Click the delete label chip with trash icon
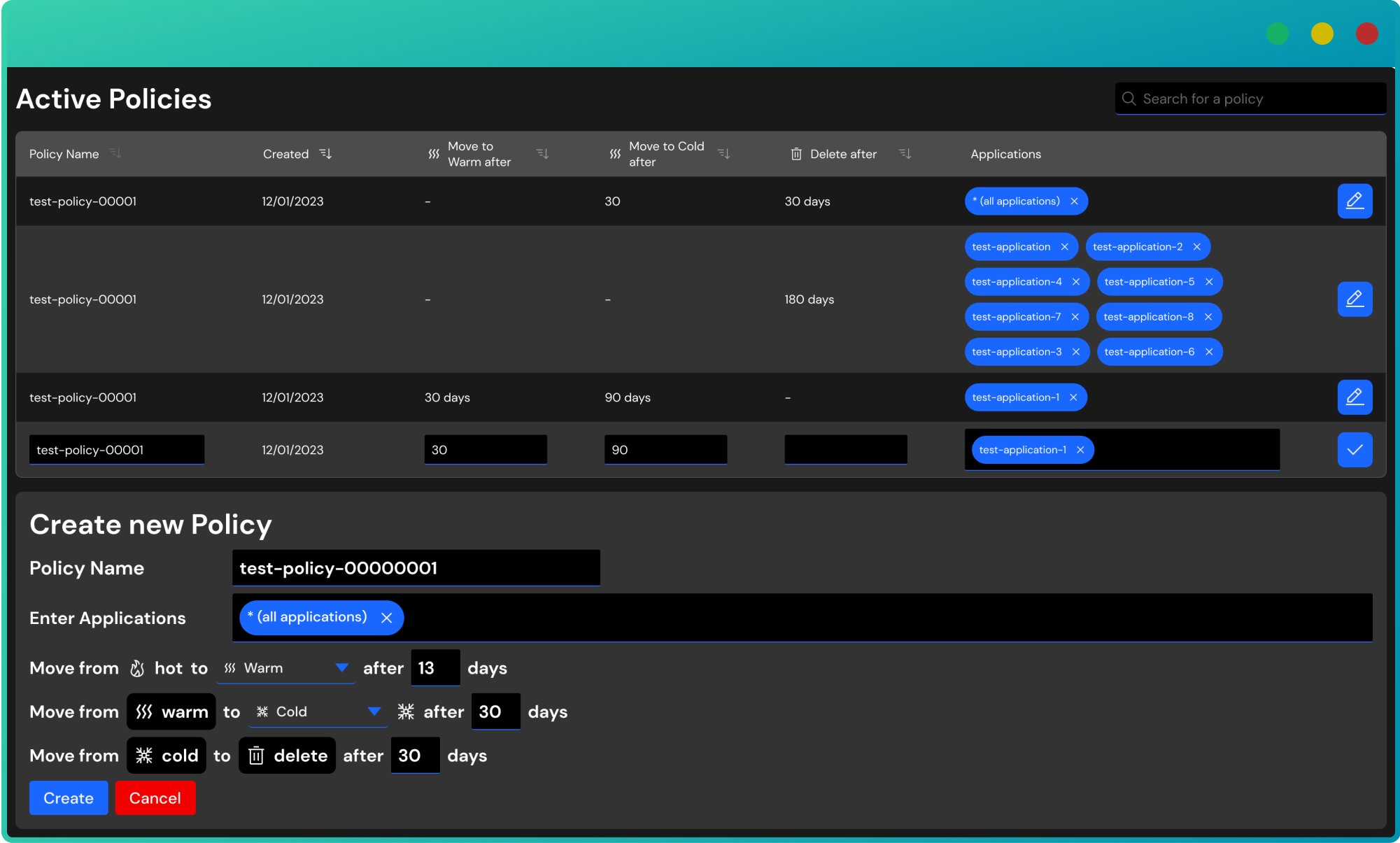The image size is (1400, 843). click(287, 756)
